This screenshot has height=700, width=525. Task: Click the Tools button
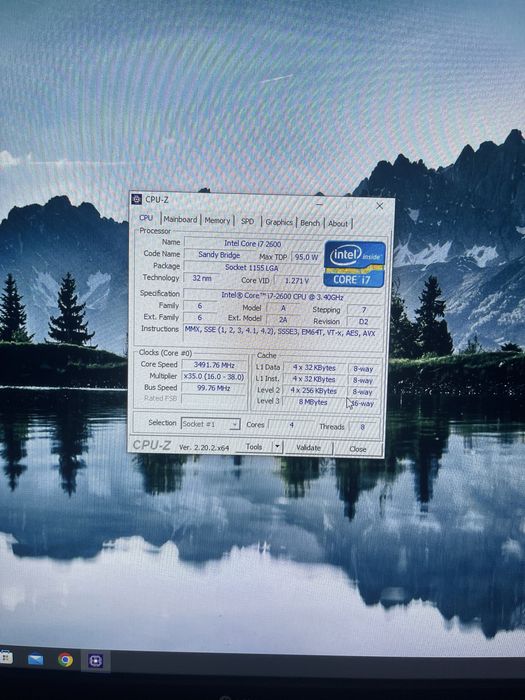click(254, 446)
